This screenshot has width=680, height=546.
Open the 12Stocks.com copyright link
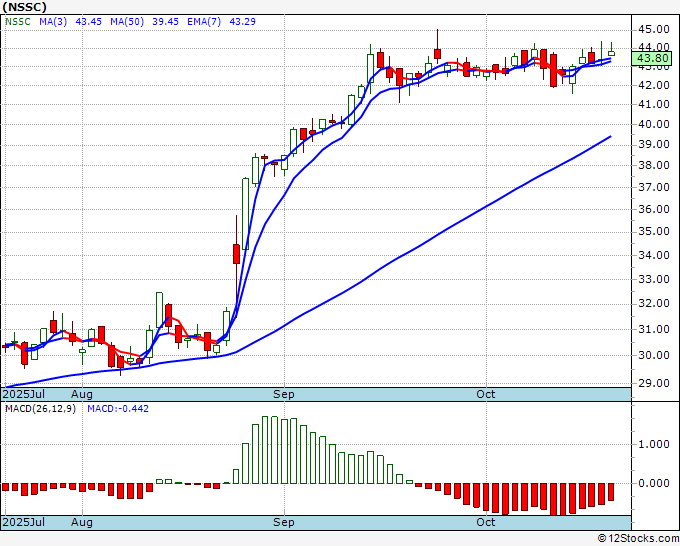638,539
